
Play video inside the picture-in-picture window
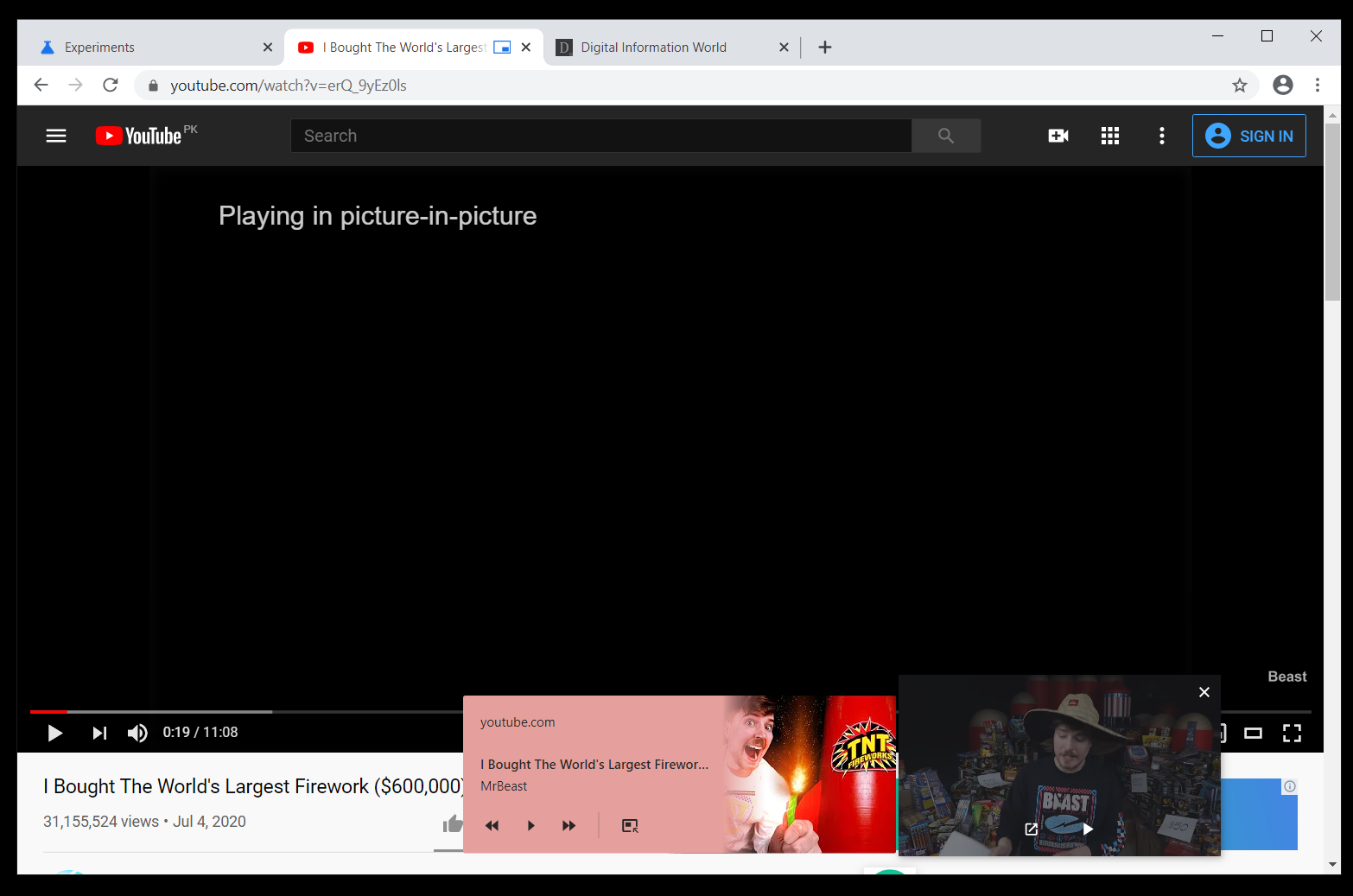point(1088,829)
